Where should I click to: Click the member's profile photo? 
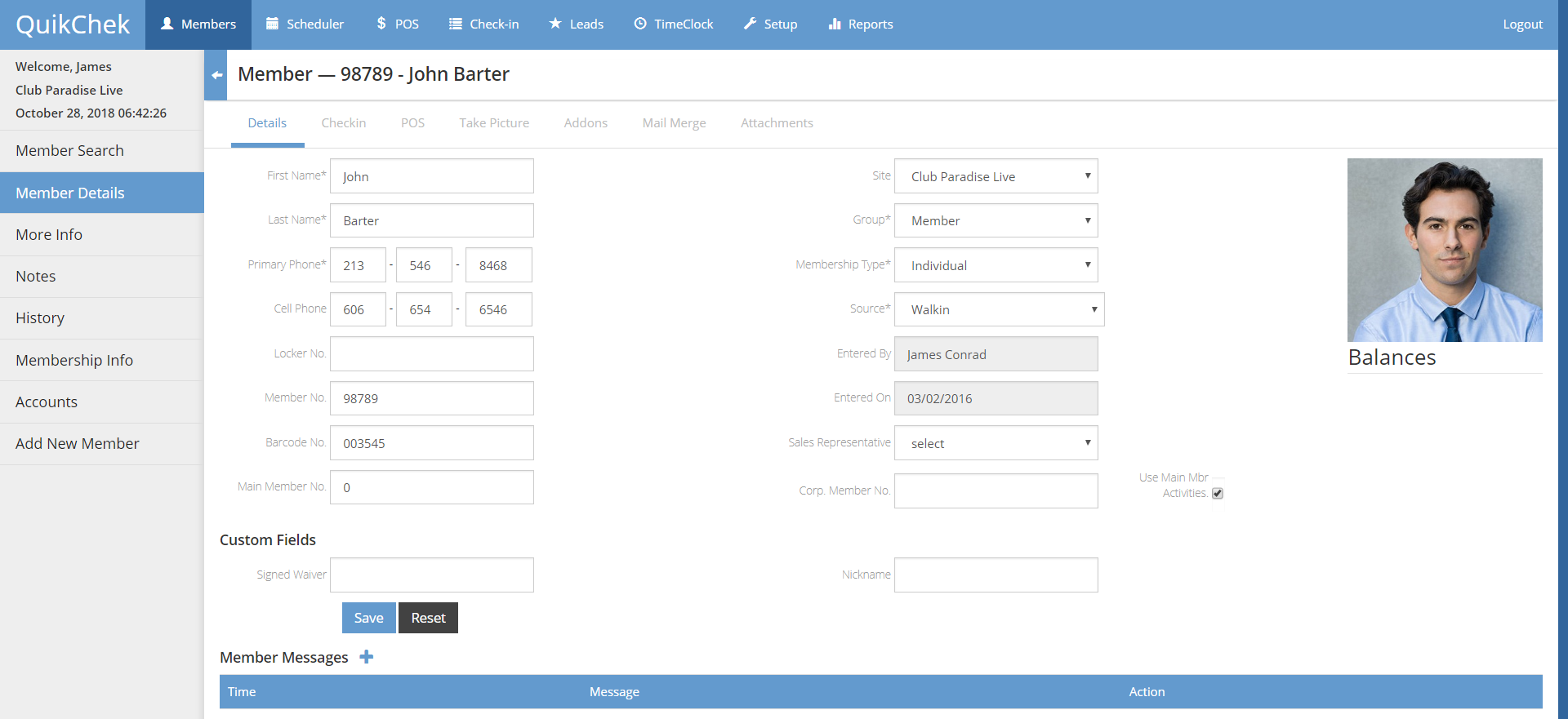coord(1444,250)
